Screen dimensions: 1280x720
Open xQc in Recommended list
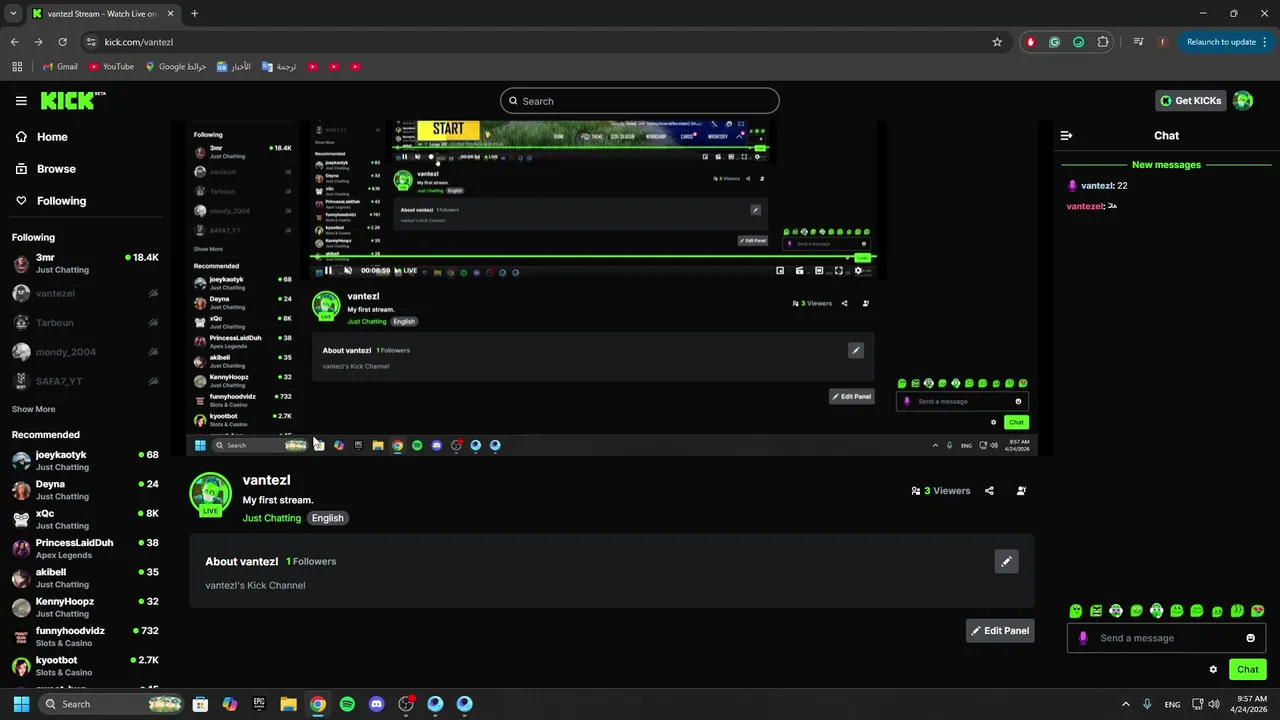coord(85,520)
